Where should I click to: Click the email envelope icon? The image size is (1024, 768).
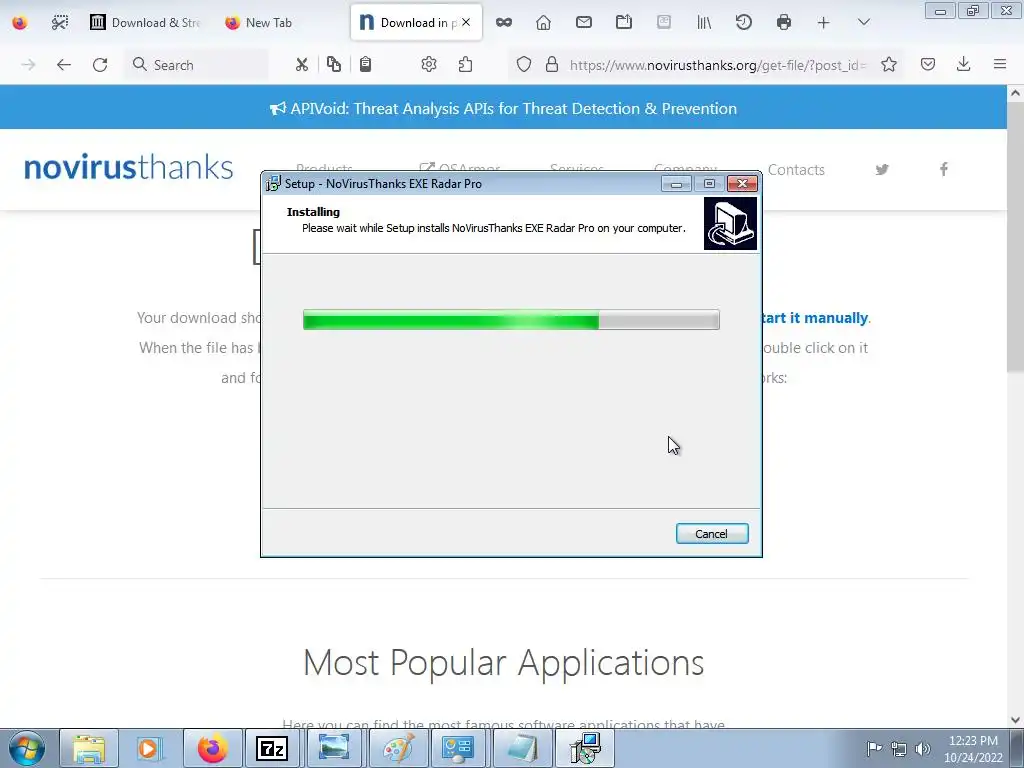(x=584, y=23)
